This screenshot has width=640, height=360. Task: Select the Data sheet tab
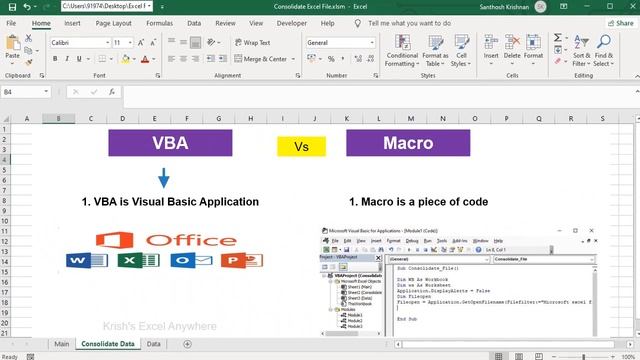pos(153,344)
